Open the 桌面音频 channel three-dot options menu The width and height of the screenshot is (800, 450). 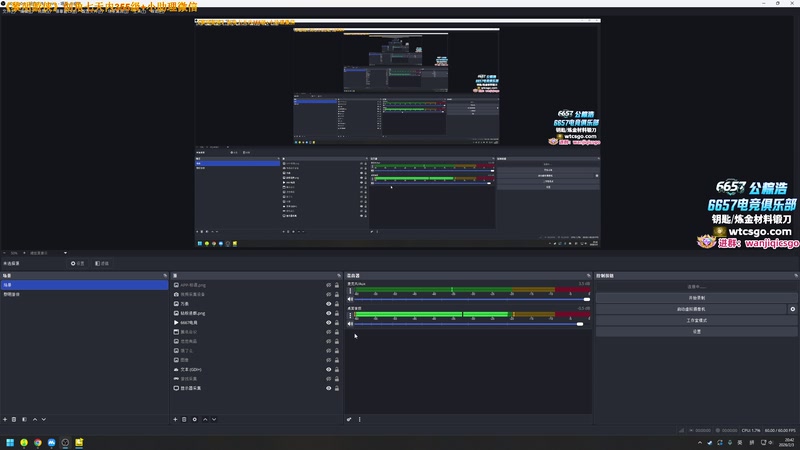(350, 315)
